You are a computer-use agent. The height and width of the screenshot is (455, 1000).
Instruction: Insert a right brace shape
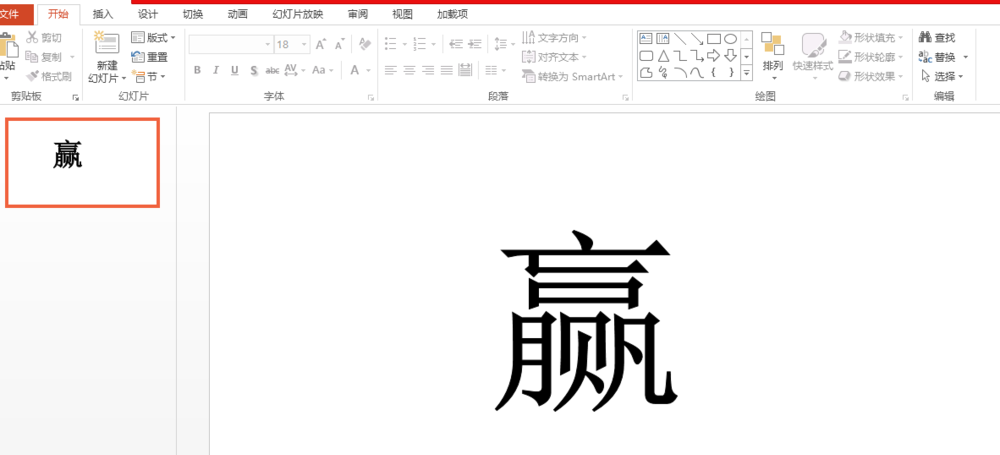click(x=730, y=72)
